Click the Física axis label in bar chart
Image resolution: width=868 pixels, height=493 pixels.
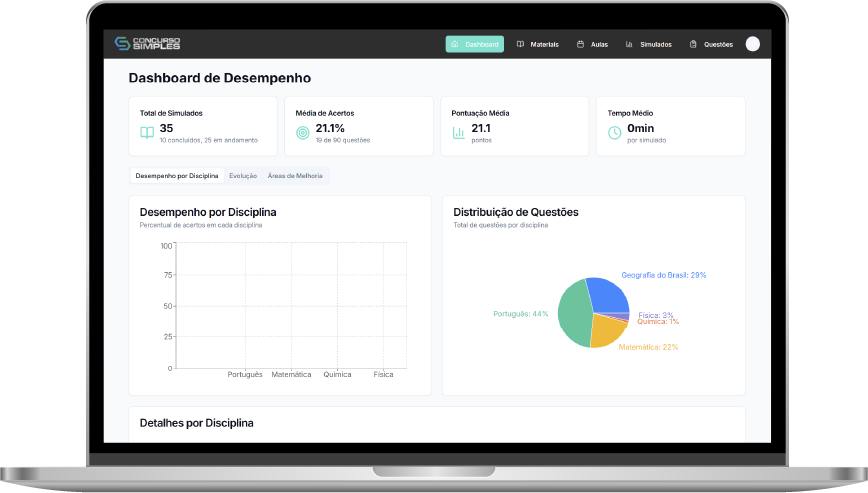tap(383, 375)
